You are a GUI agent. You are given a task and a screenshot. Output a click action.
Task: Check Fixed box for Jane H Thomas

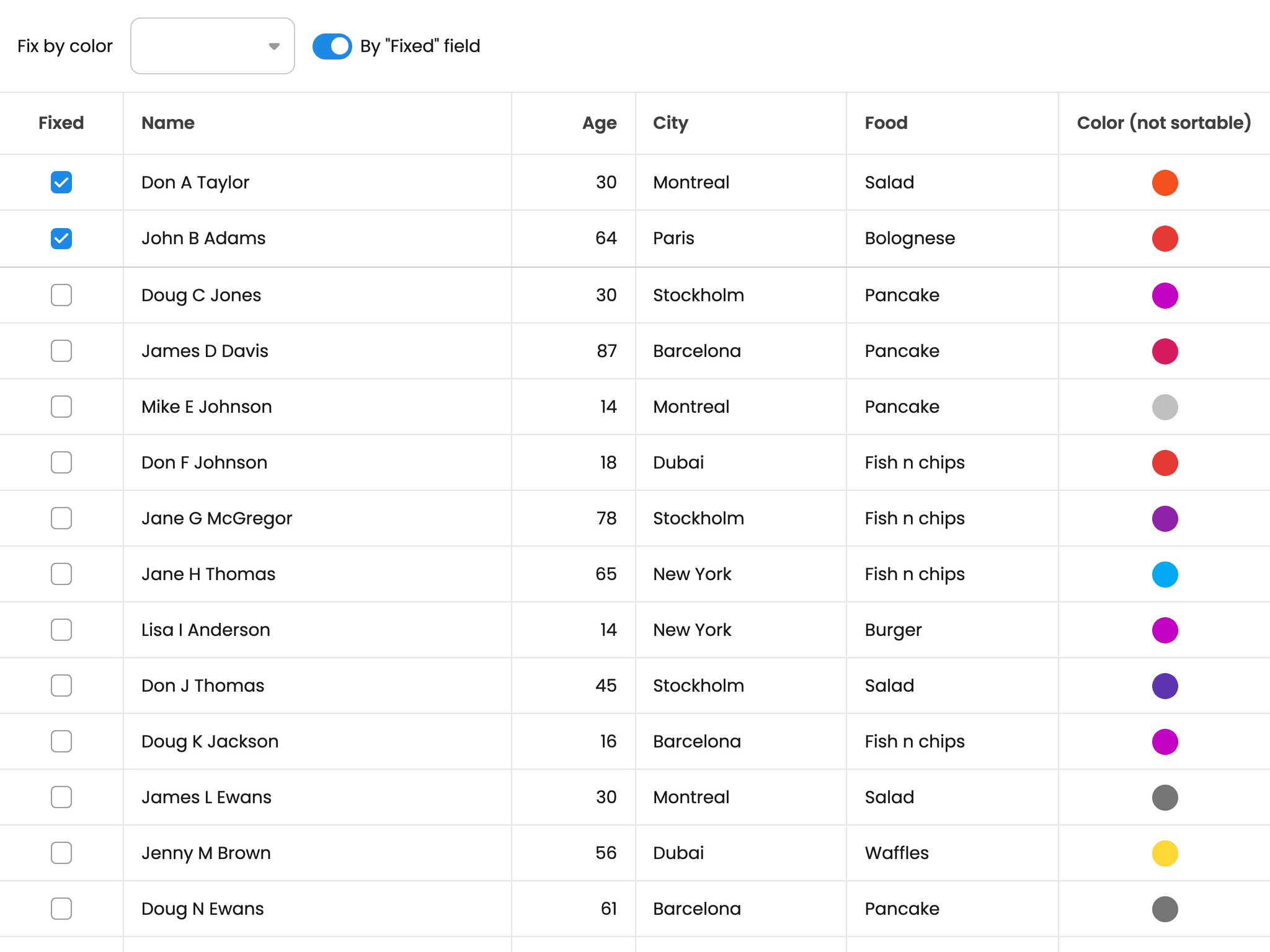[x=61, y=574]
